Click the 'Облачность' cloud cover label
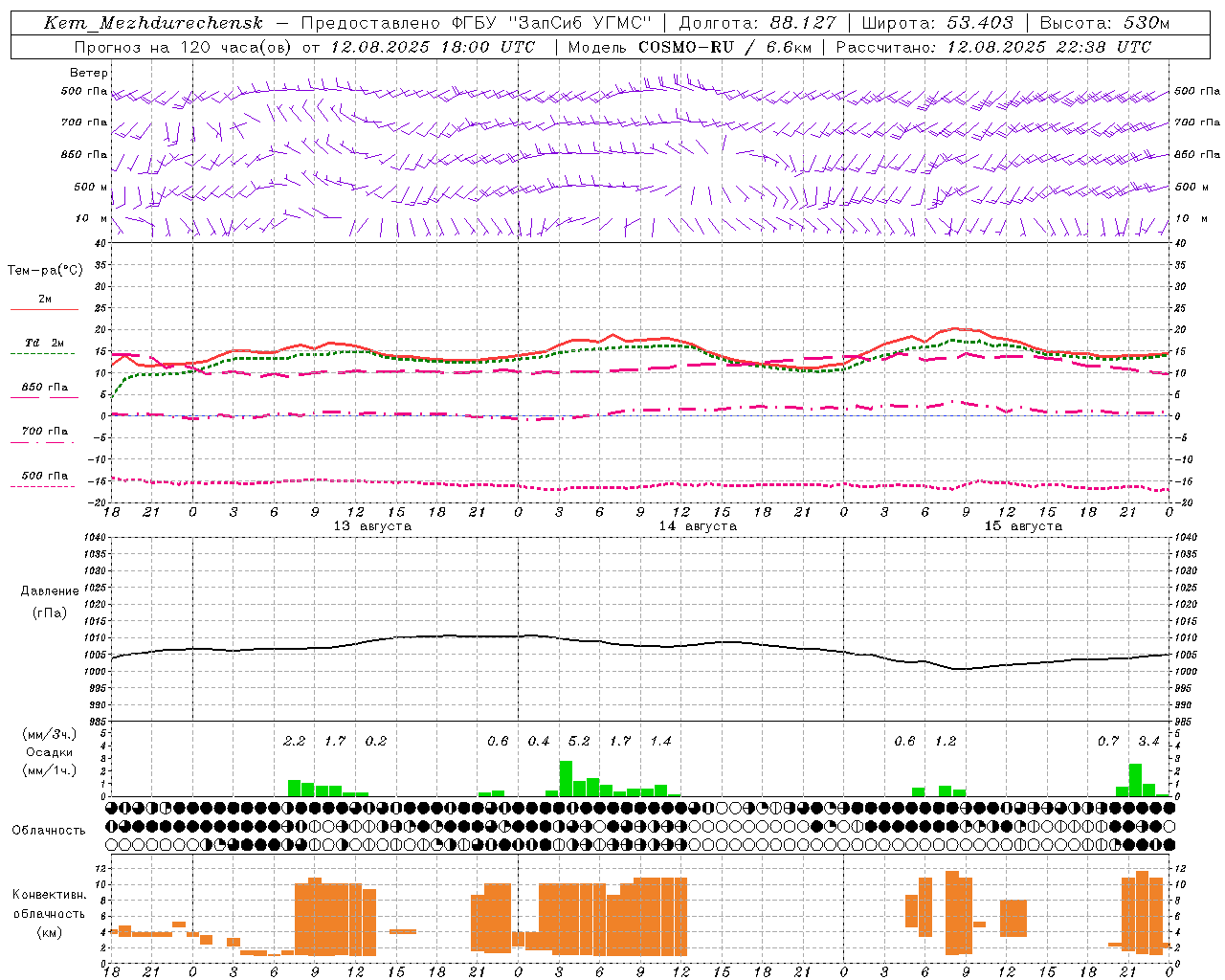Viewport: 1225px width, 980px height. pyautogui.click(x=49, y=831)
